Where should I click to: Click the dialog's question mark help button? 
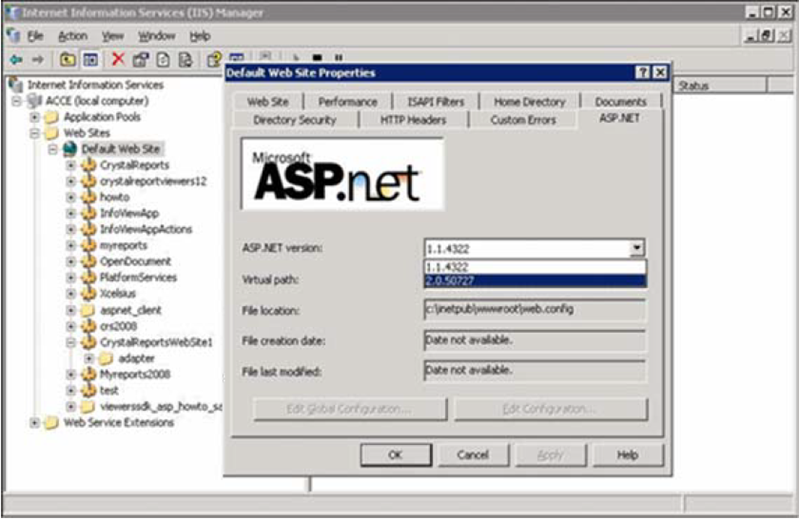coord(641,73)
